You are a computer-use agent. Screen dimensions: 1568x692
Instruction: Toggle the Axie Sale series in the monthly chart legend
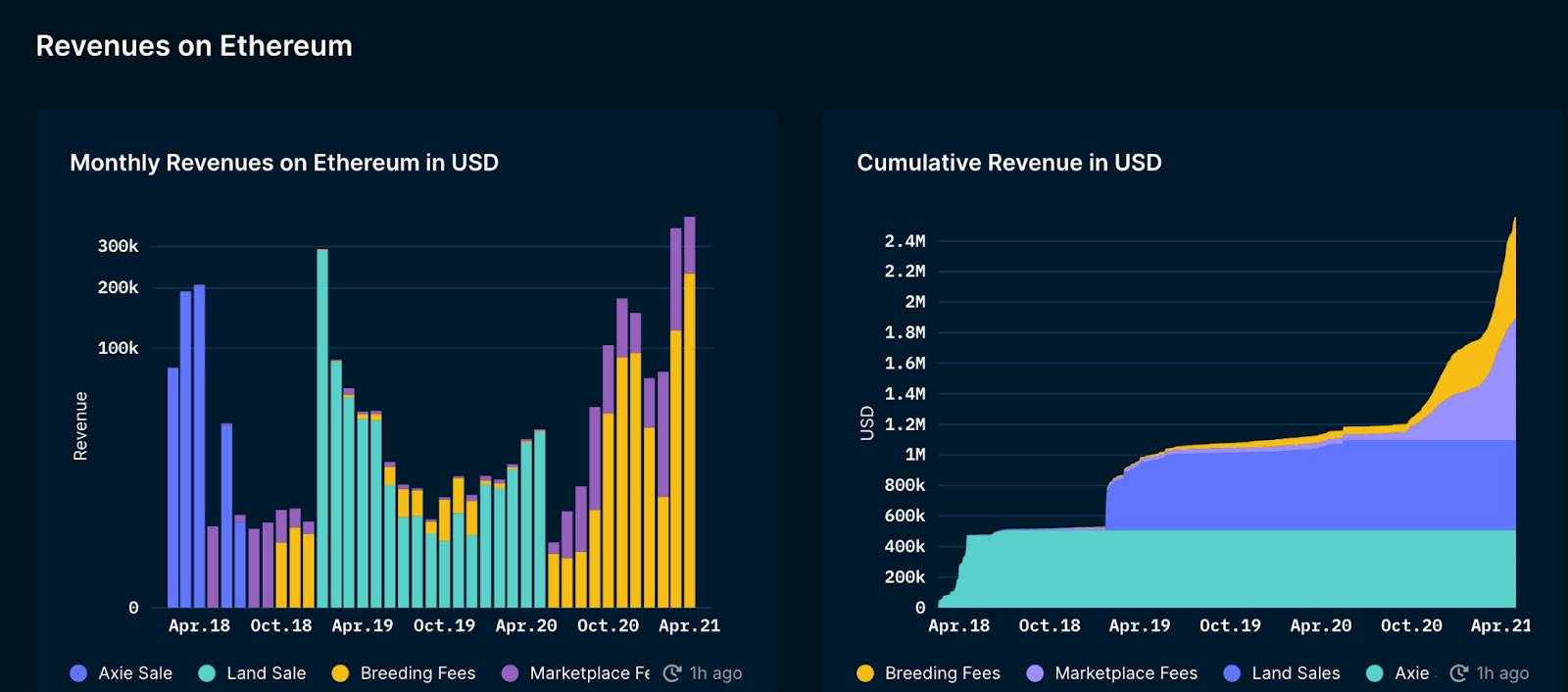122,673
